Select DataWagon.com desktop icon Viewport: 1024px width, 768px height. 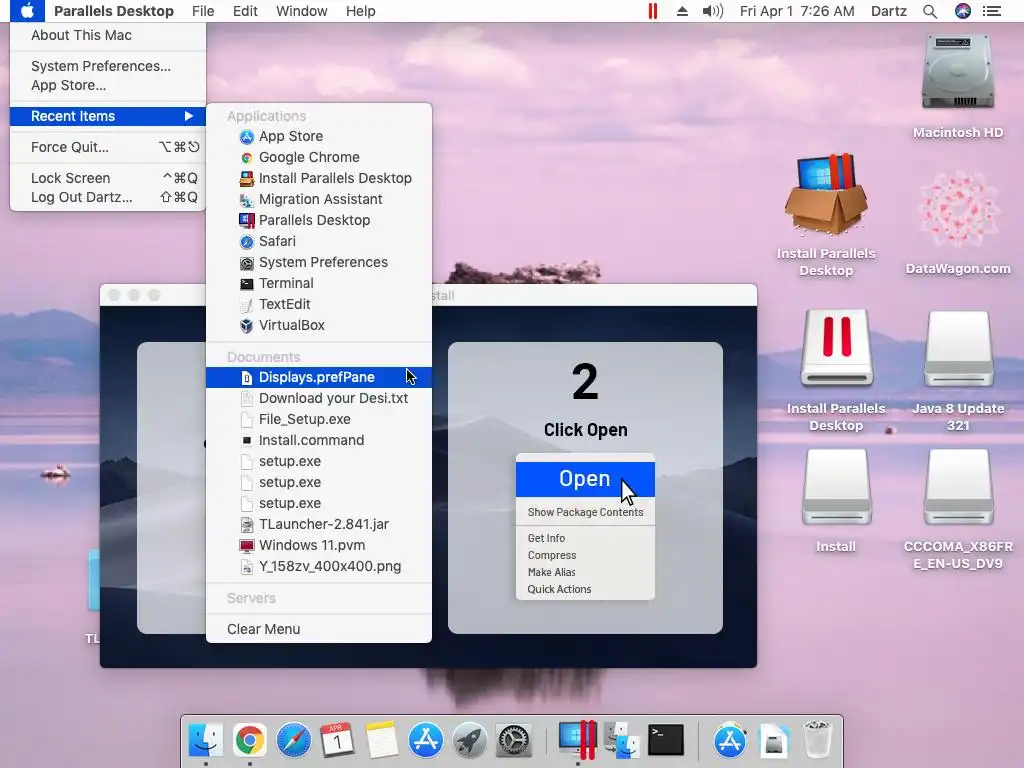[x=958, y=209]
